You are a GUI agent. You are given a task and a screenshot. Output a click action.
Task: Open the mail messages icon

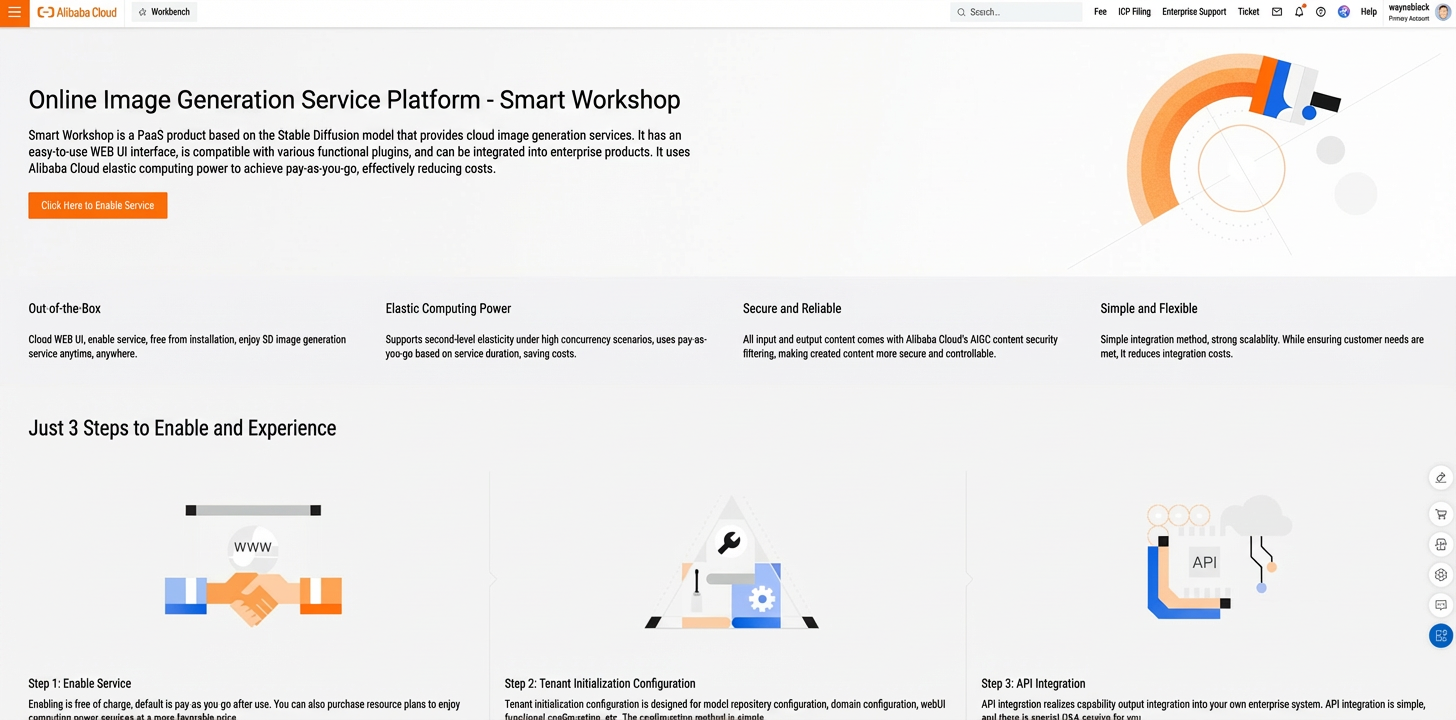(1277, 12)
